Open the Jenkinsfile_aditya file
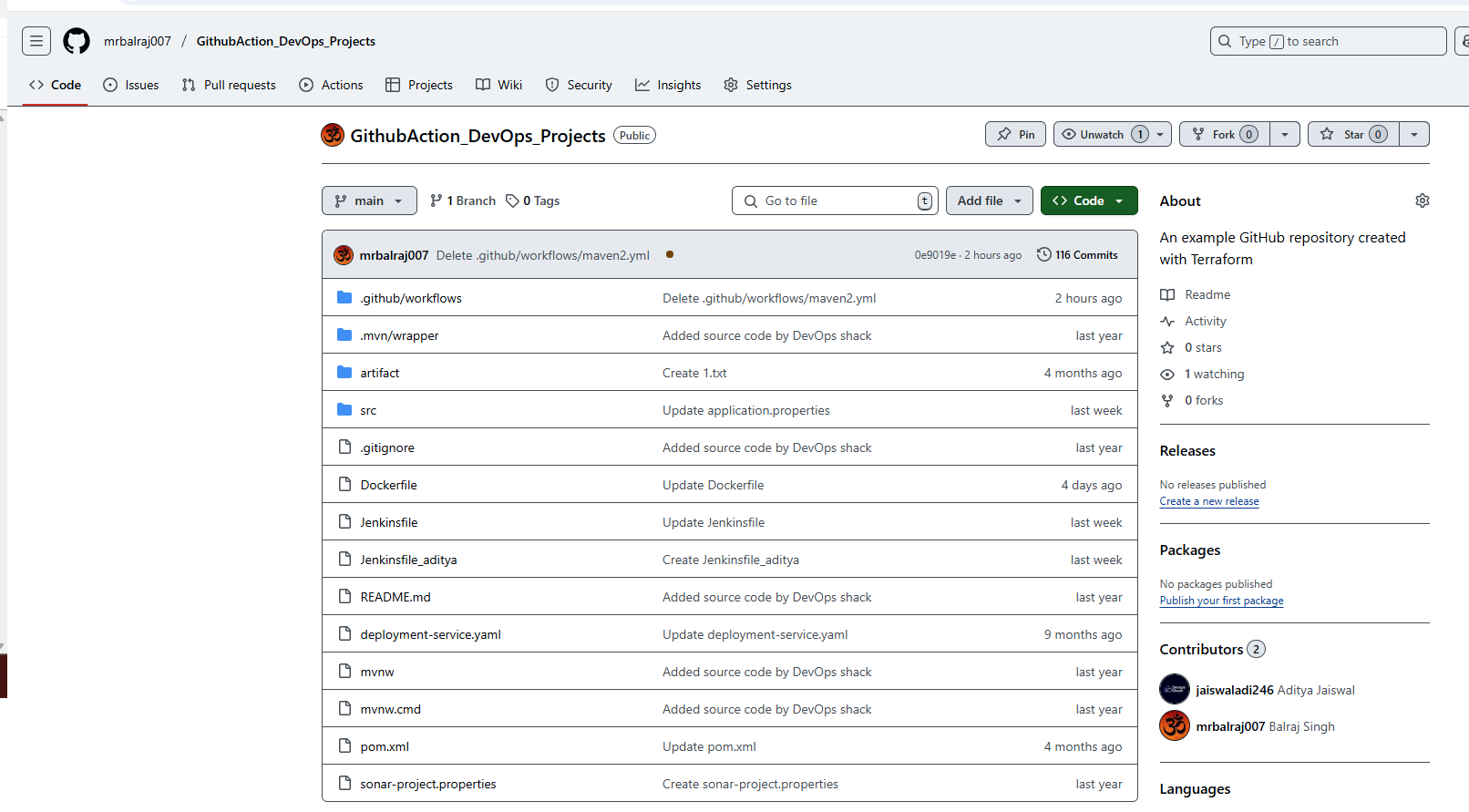 408,560
